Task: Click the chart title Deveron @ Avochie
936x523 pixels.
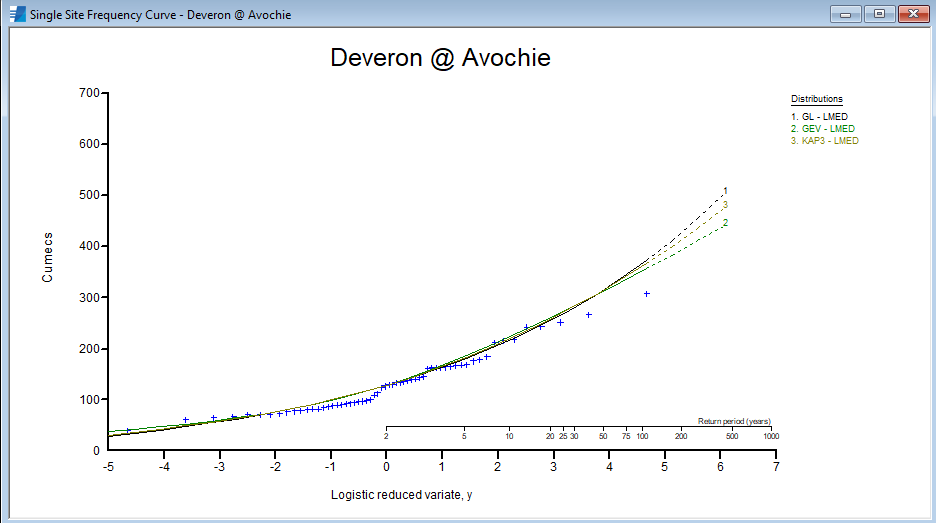Action: coord(440,58)
